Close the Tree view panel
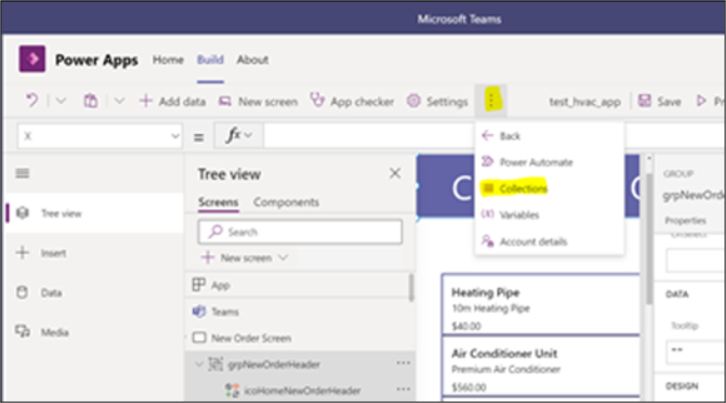726x403 pixels. (395, 173)
